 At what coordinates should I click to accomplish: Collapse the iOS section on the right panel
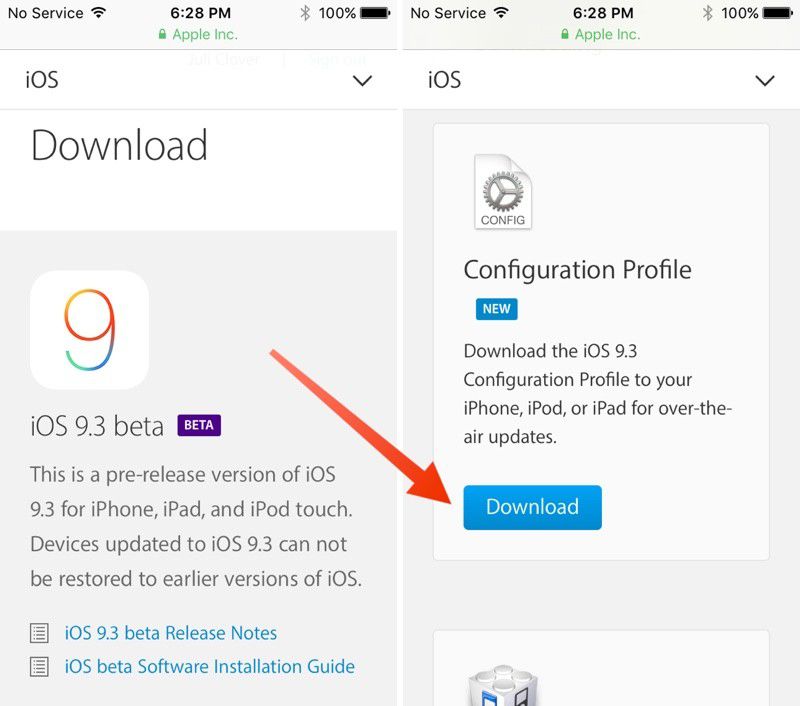pyautogui.click(x=765, y=80)
